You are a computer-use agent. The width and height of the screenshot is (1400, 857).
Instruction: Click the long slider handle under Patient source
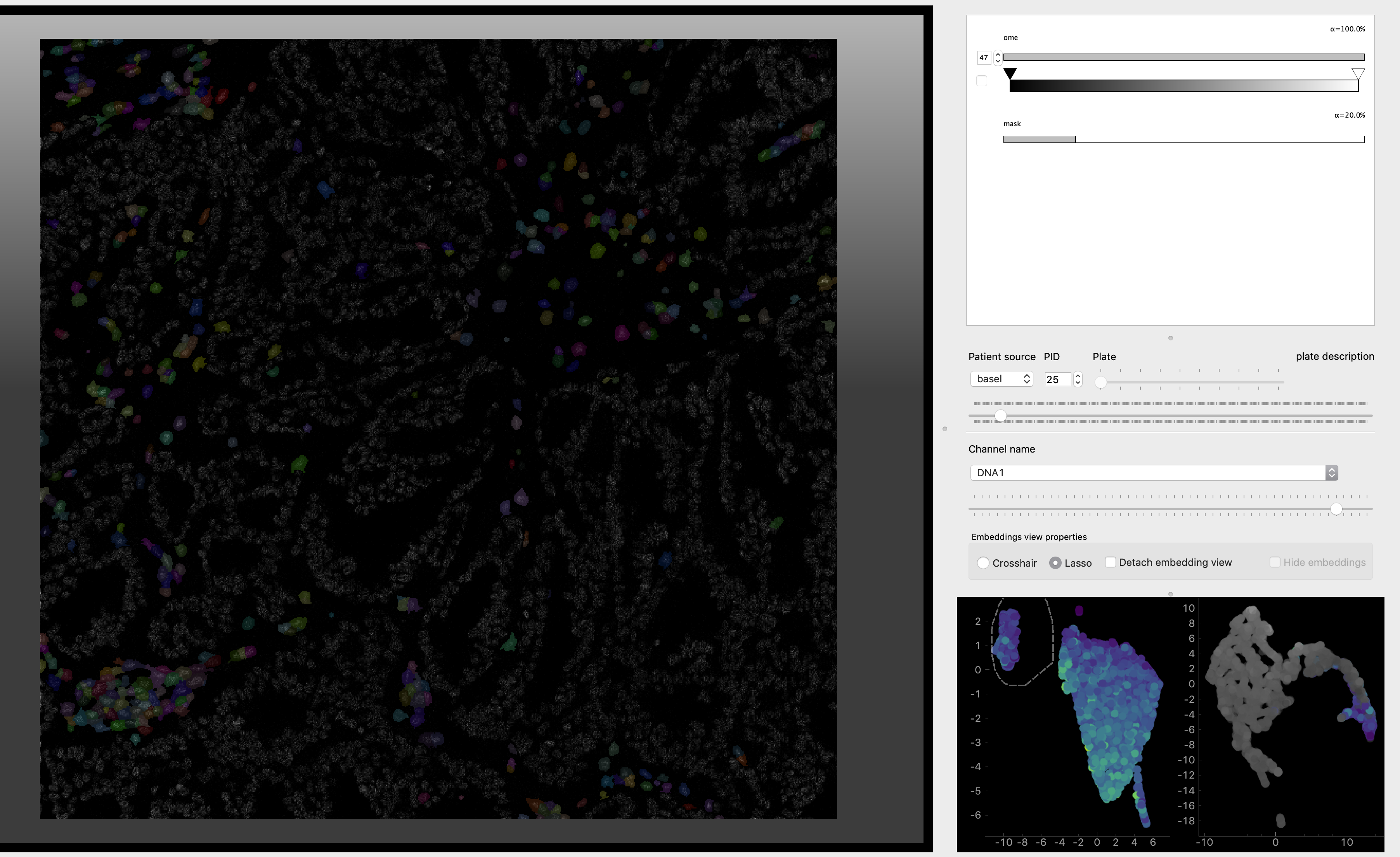tap(1001, 416)
